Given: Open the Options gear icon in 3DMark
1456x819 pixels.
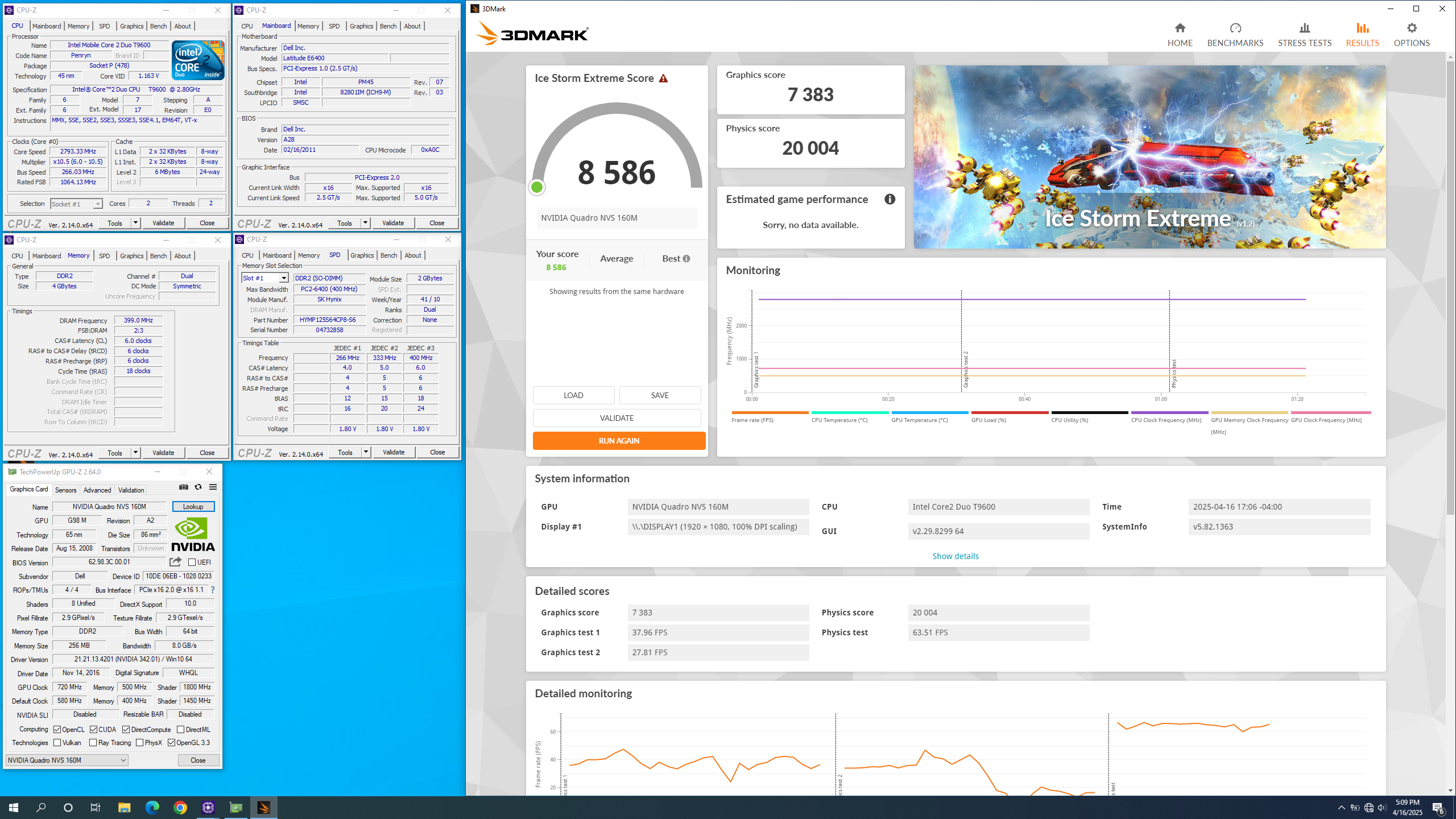Looking at the screenshot, I should 1412,28.
